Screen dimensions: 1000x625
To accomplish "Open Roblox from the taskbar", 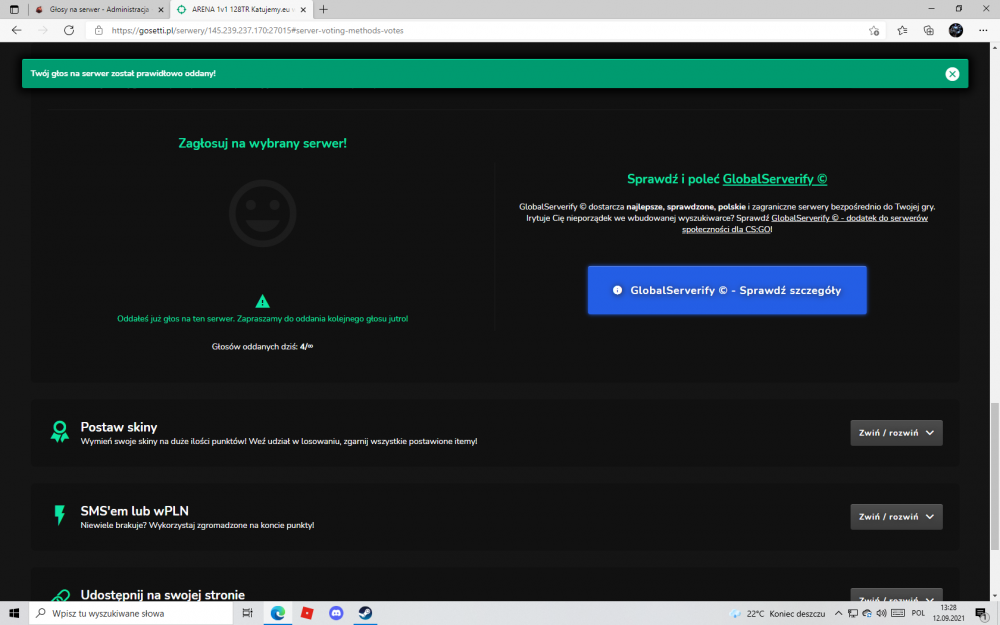I will [307, 613].
